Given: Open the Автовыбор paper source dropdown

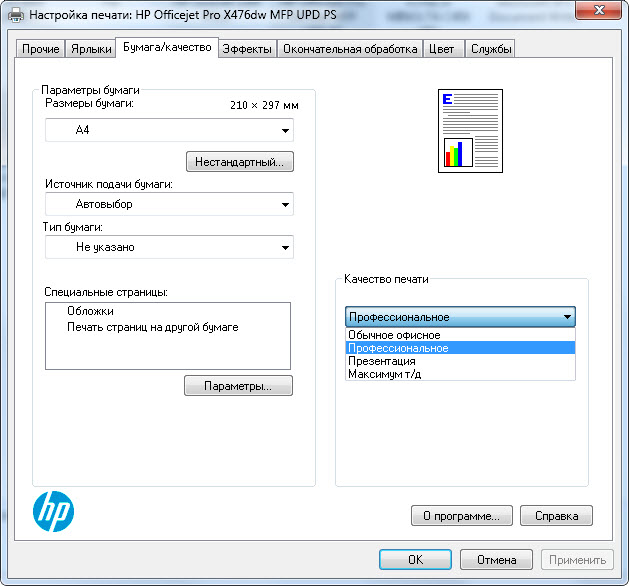Looking at the screenshot, I should click(x=169, y=204).
